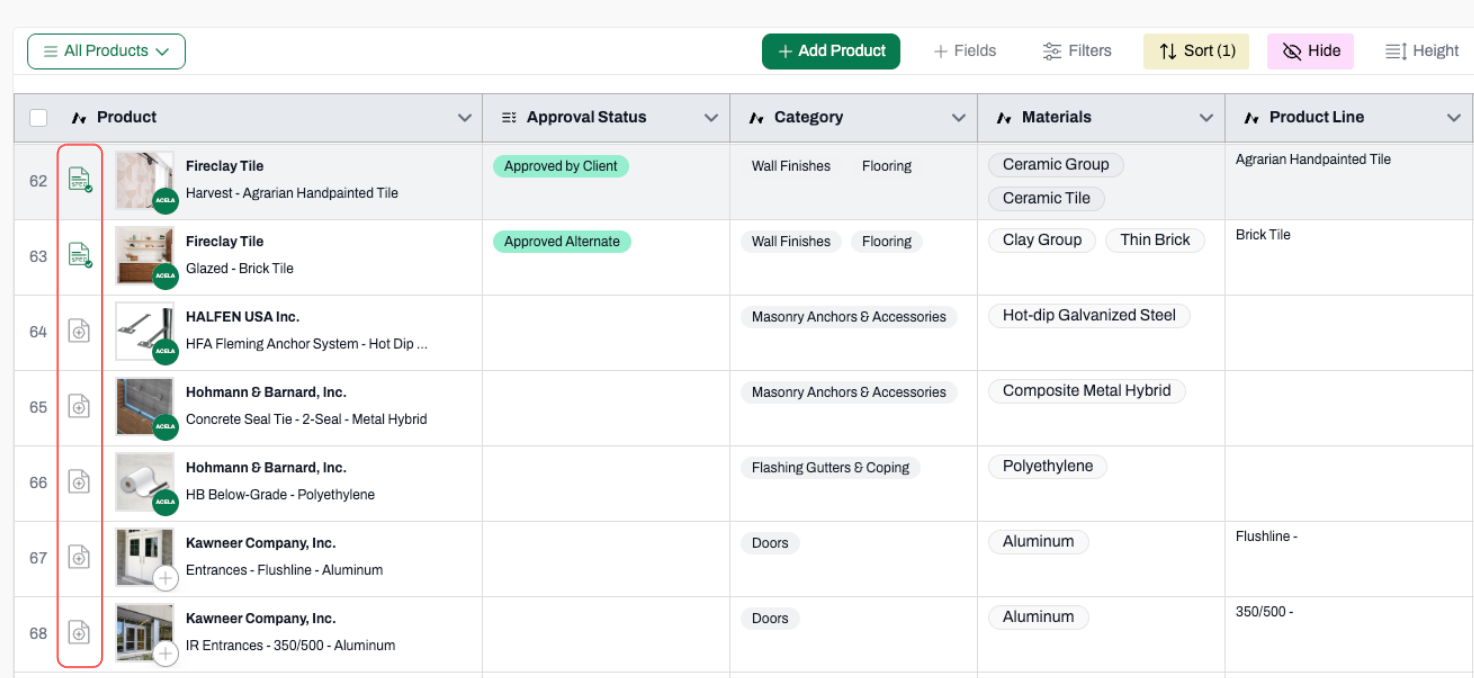Open the HALFEN anchor system product thumbnail
Image resolution: width=1474 pixels, height=678 pixels.
[144, 331]
